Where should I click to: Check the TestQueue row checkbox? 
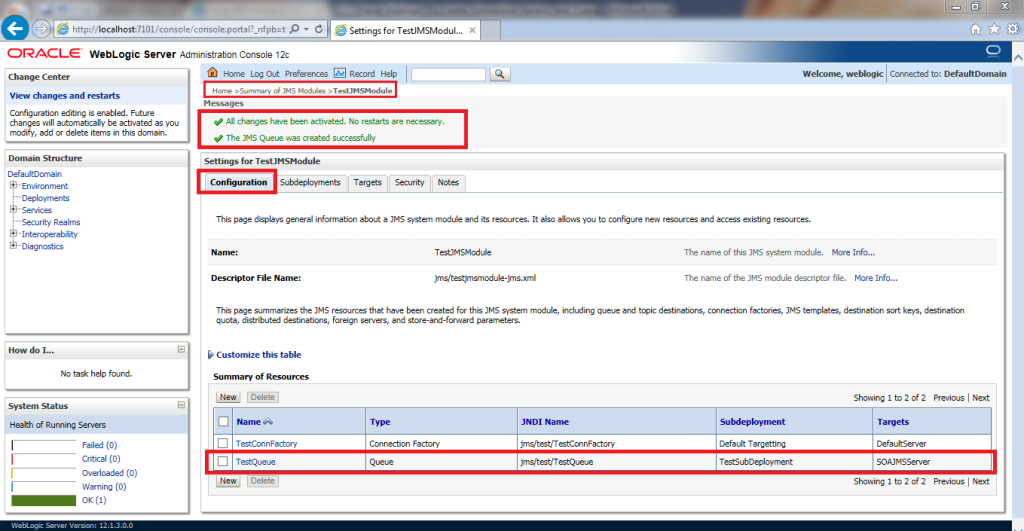[223, 462]
